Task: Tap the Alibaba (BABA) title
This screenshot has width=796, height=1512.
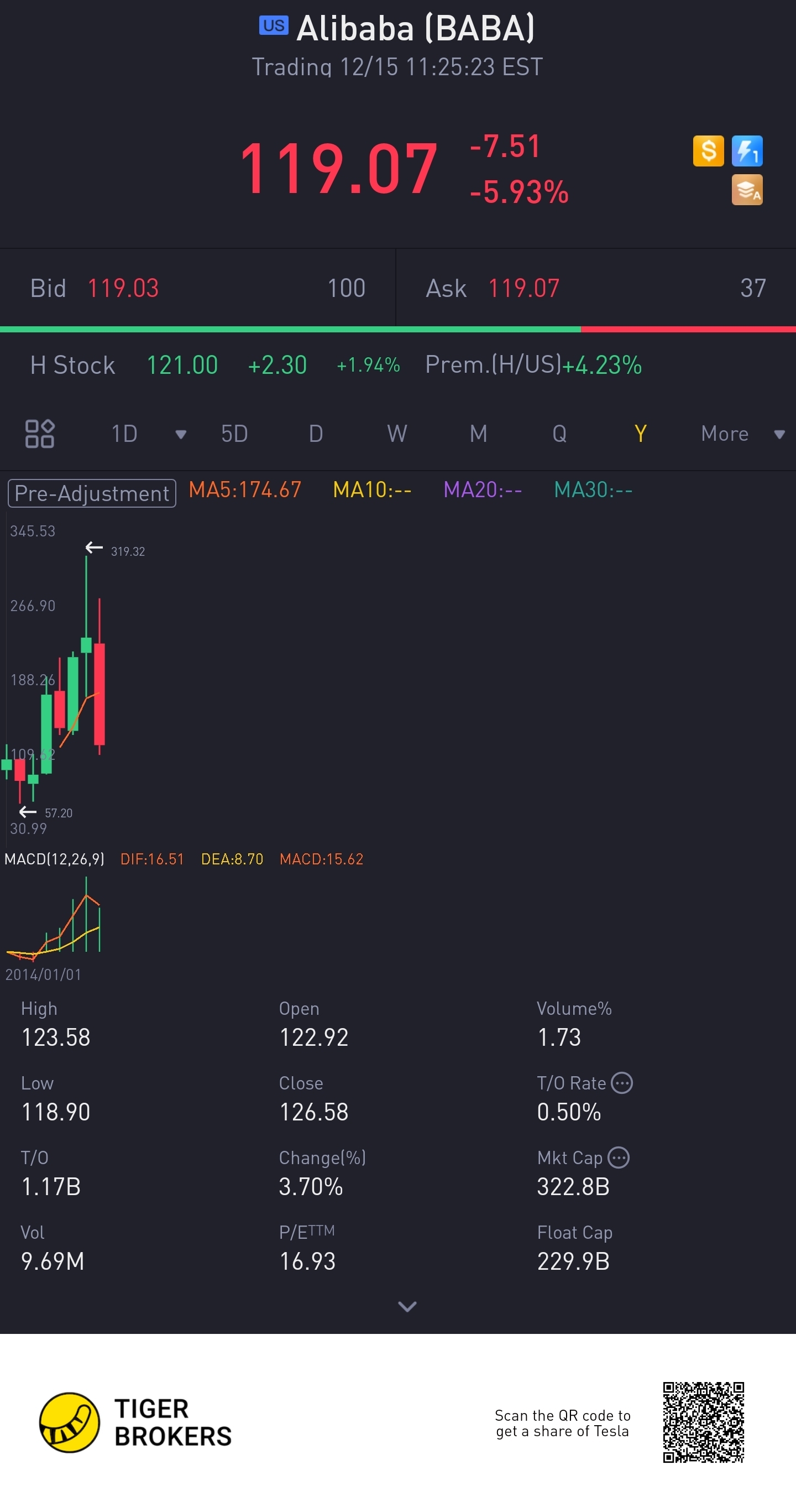Action: pyautogui.click(x=415, y=28)
